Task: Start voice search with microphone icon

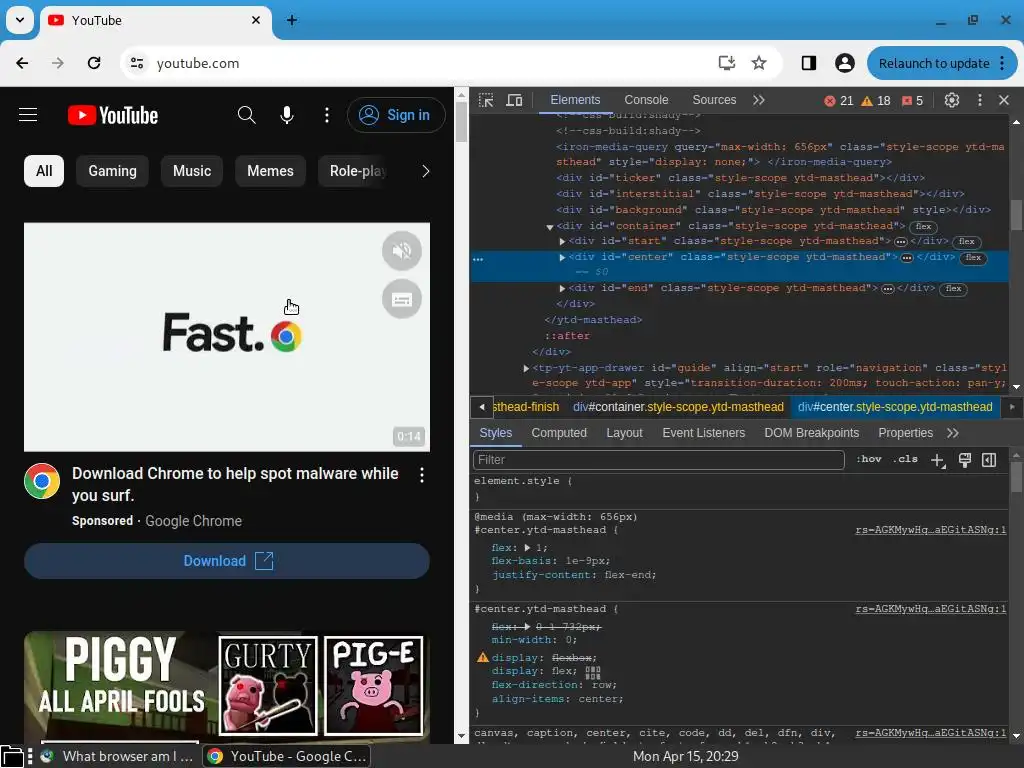Action: pyautogui.click(x=287, y=115)
